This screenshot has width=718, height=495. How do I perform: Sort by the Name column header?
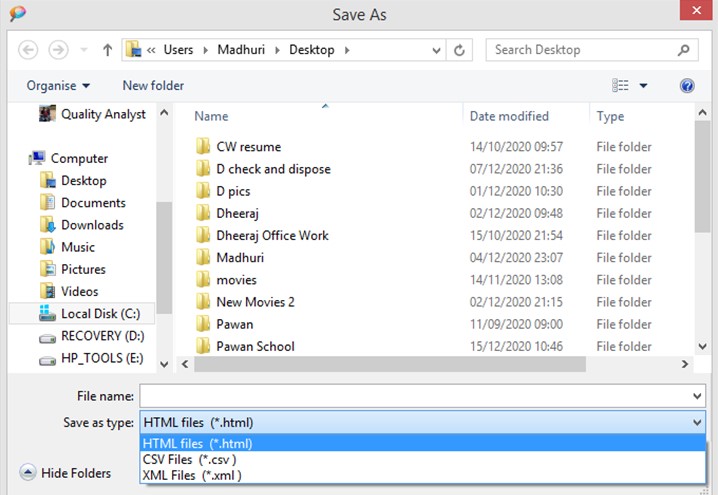(211, 116)
